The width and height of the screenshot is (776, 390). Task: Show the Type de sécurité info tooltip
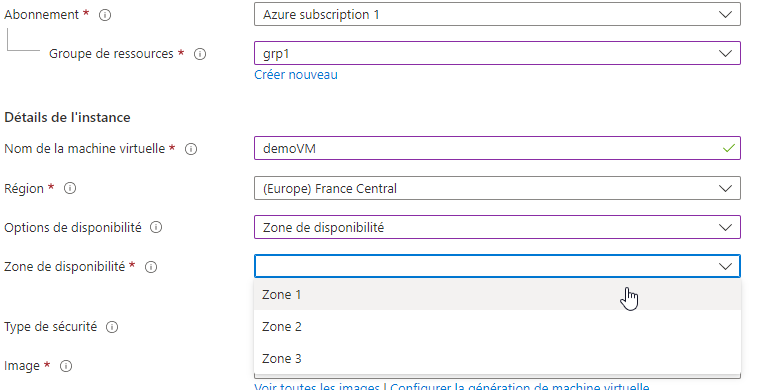[x=112, y=327]
